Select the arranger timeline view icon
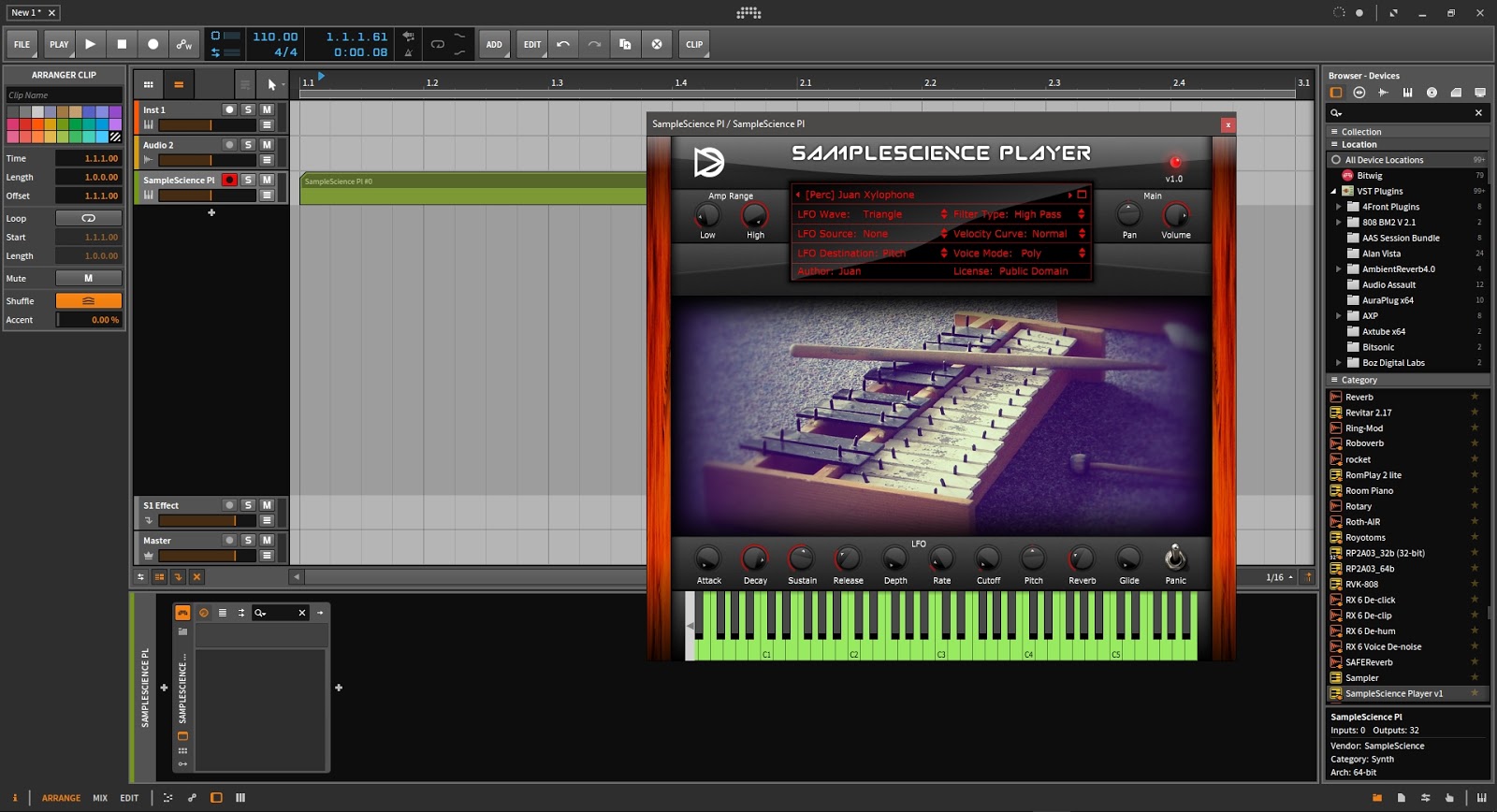The height and width of the screenshot is (812, 1497). pyautogui.click(x=179, y=84)
